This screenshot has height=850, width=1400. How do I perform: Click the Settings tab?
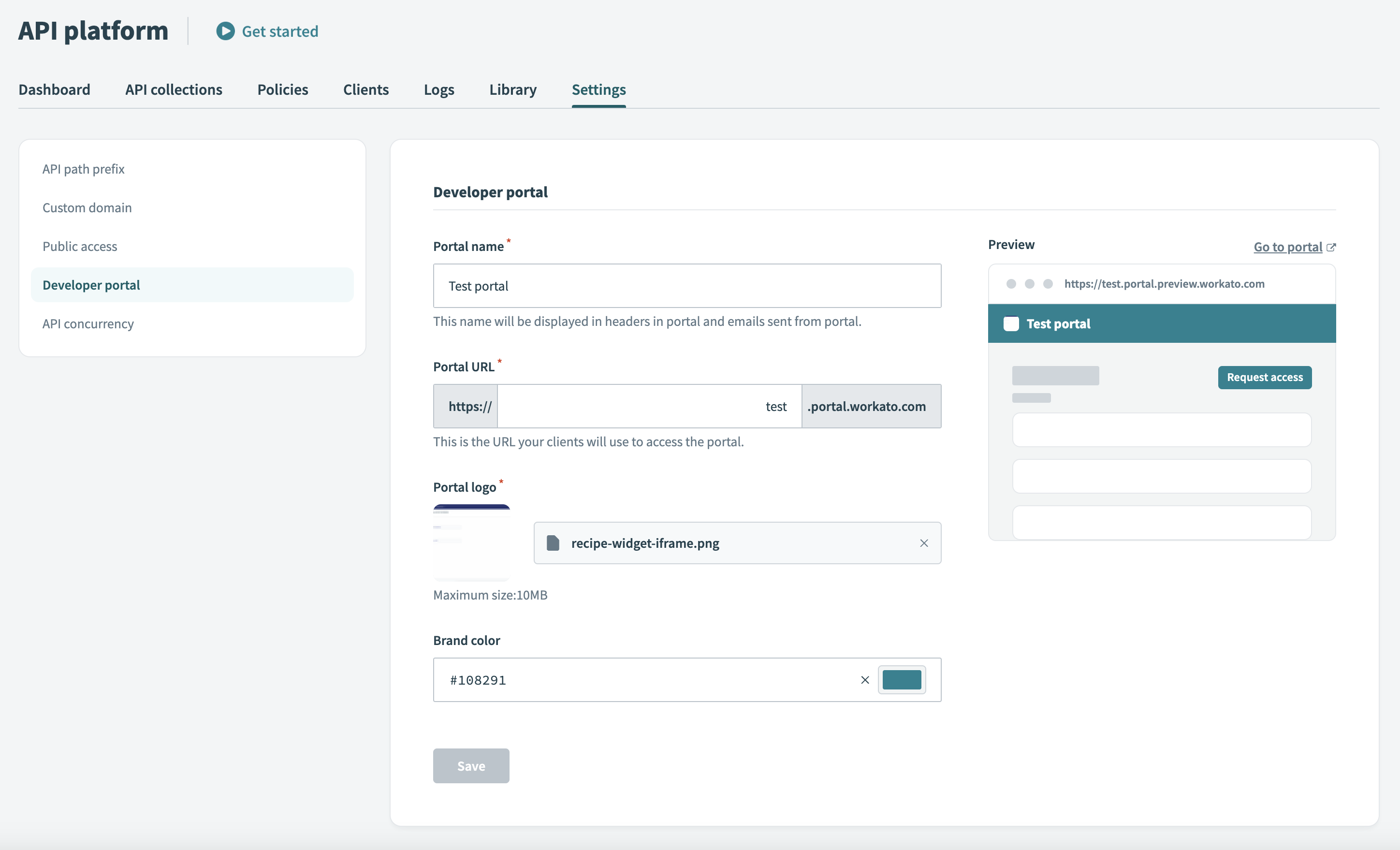pos(598,89)
